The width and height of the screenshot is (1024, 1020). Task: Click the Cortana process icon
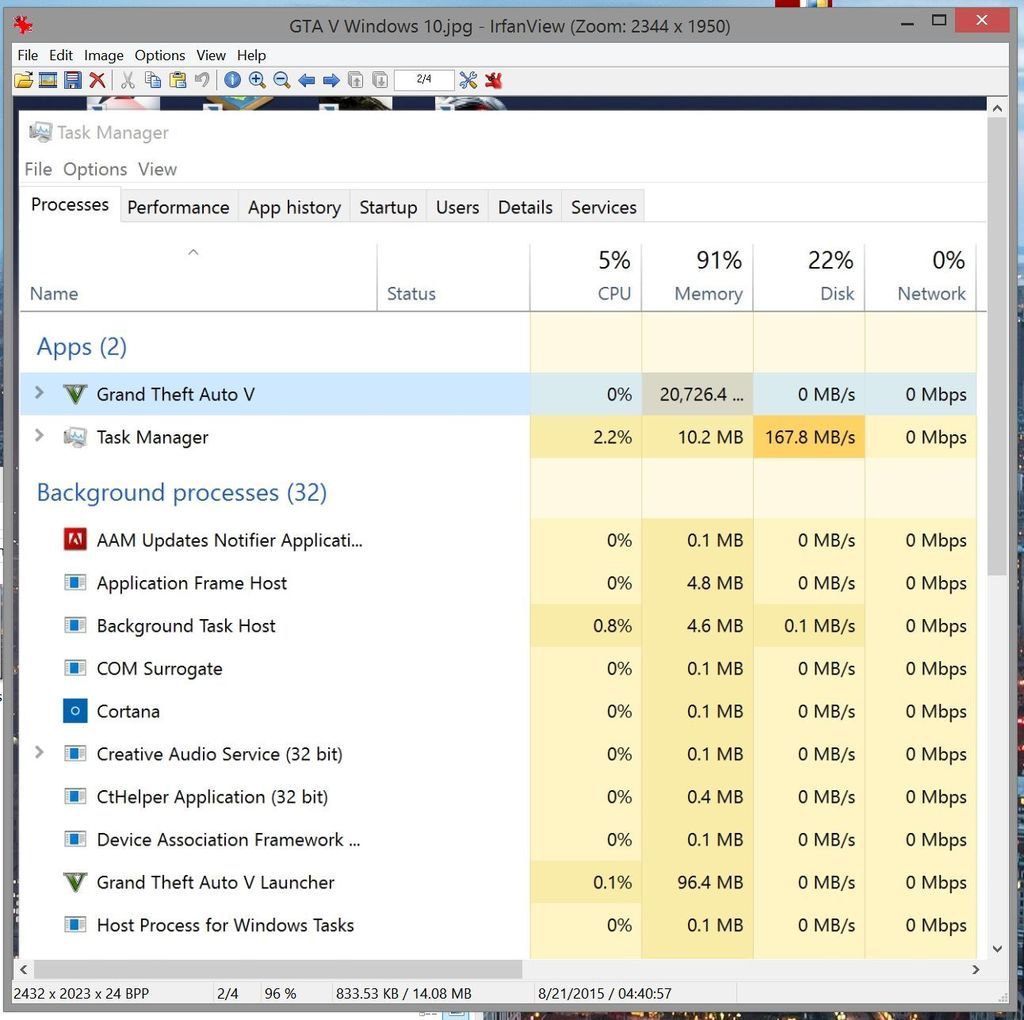click(75, 710)
